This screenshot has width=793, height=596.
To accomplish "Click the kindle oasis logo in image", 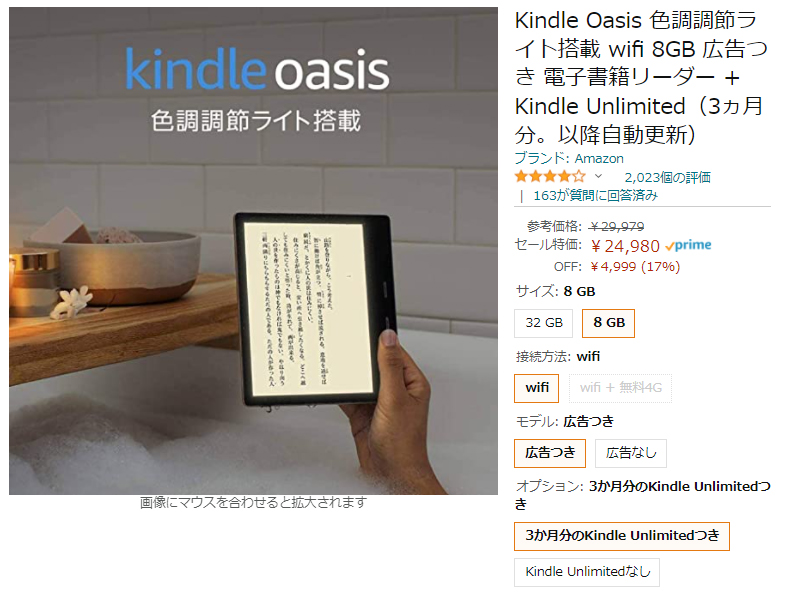I will [257, 69].
